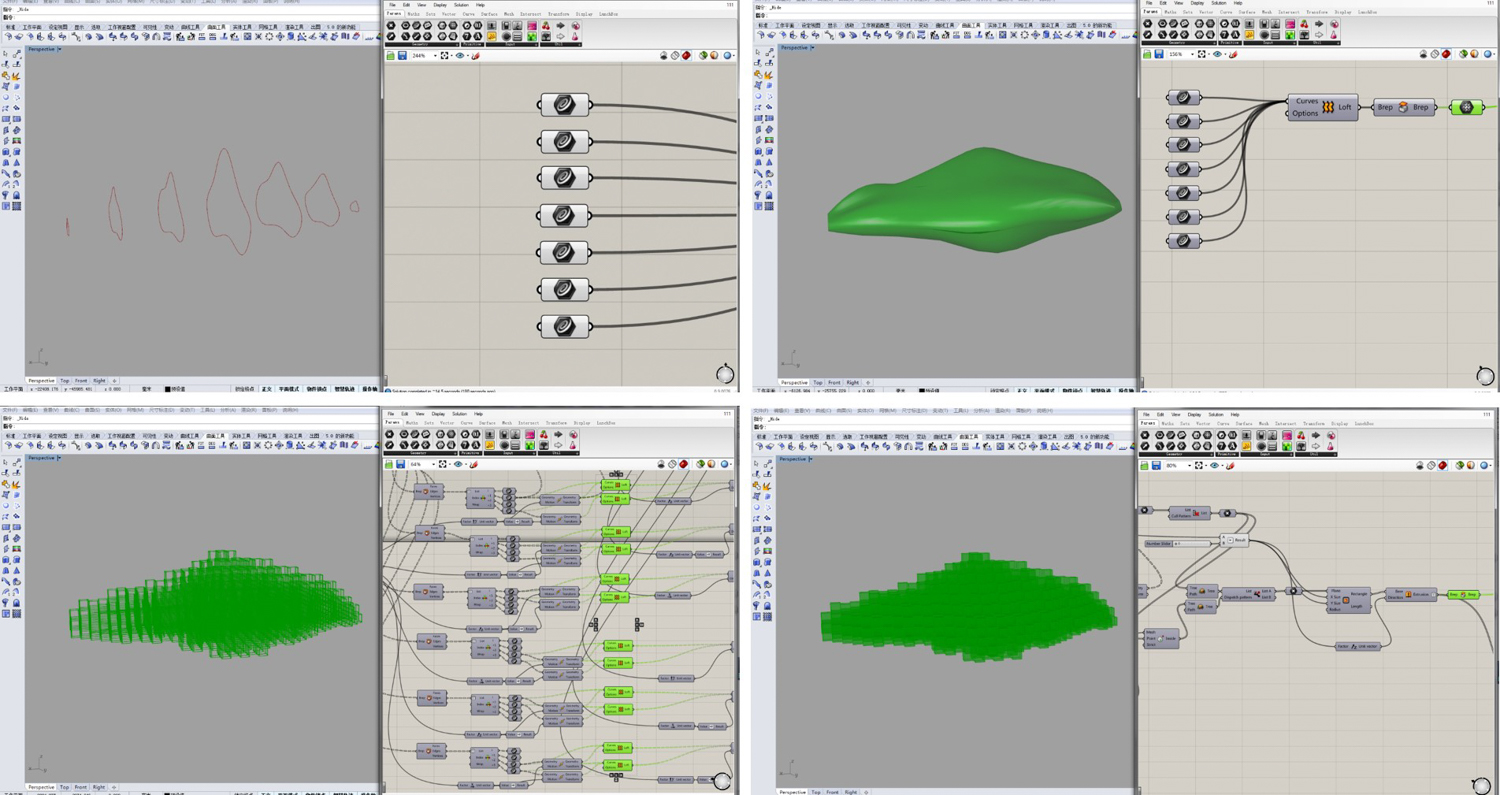Click the Number Slider in bottom-right Grasshopper canvas
The width and height of the screenshot is (1500, 795).
click(x=1178, y=544)
